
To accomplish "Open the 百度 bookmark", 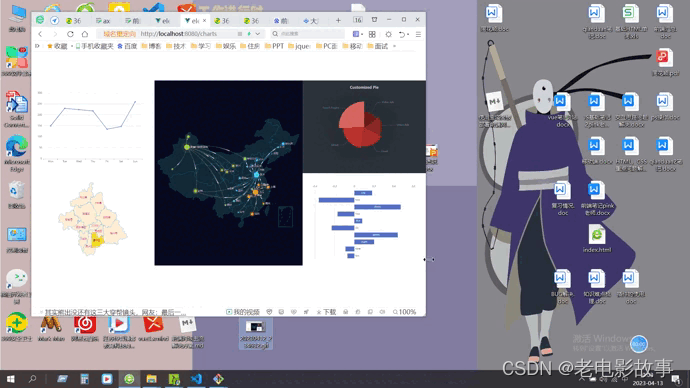I will 127,46.
